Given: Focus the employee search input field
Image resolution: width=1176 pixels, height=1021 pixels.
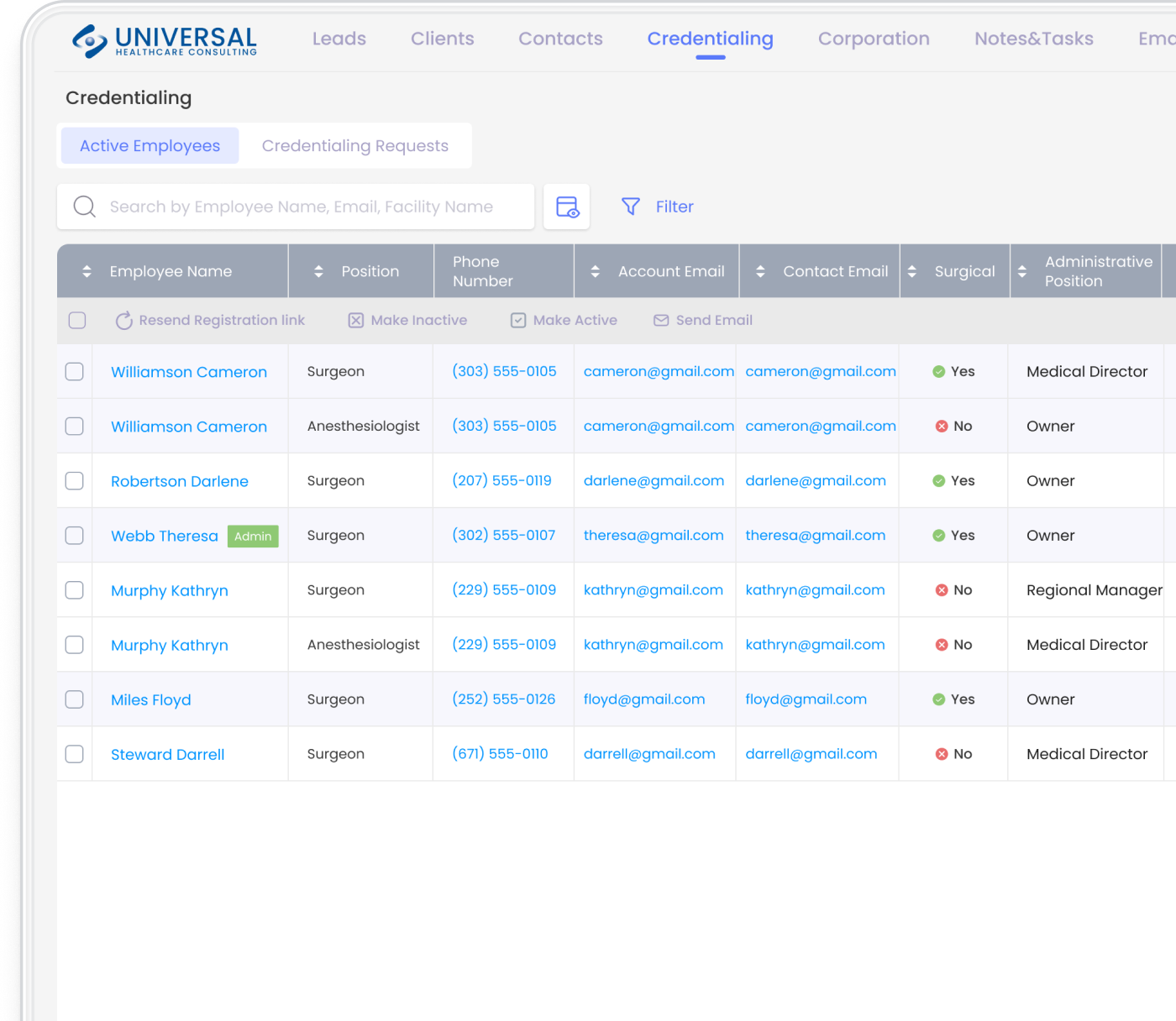Looking at the screenshot, I should [x=296, y=207].
